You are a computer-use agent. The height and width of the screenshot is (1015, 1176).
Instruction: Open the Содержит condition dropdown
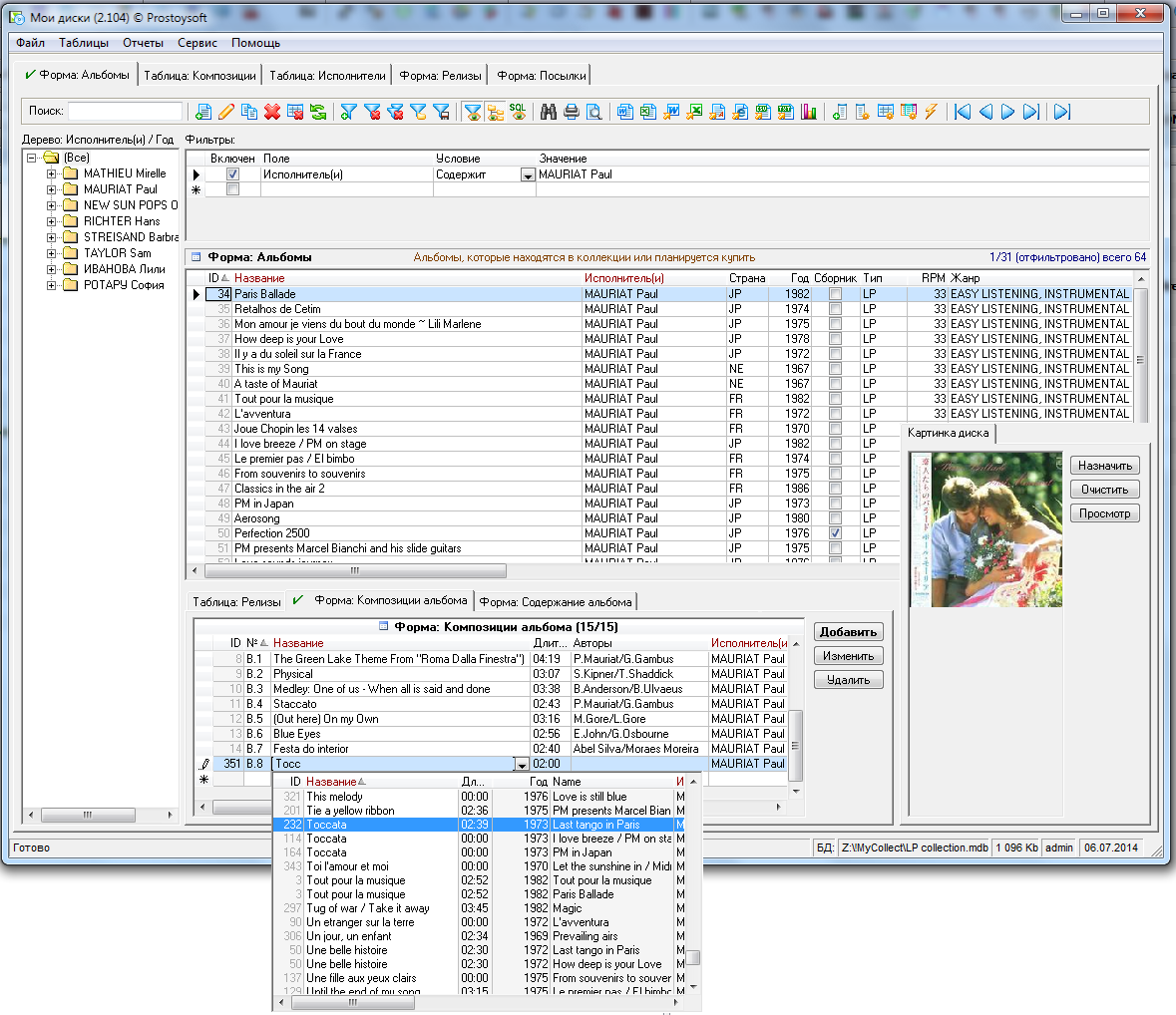point(528,175)
